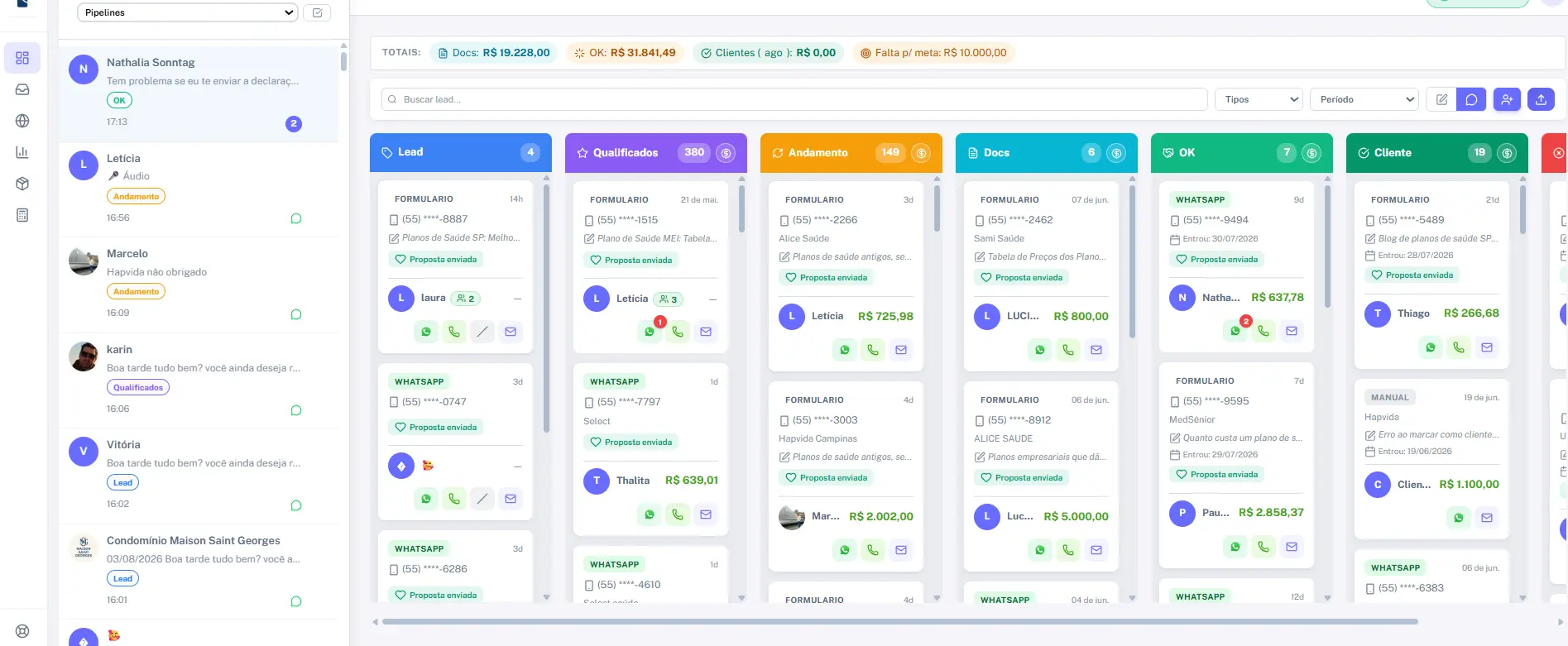The height and width of the screenshot is (646, 1568).
Task: Show values for the Andamento column
Action: (x=921, y=153)
